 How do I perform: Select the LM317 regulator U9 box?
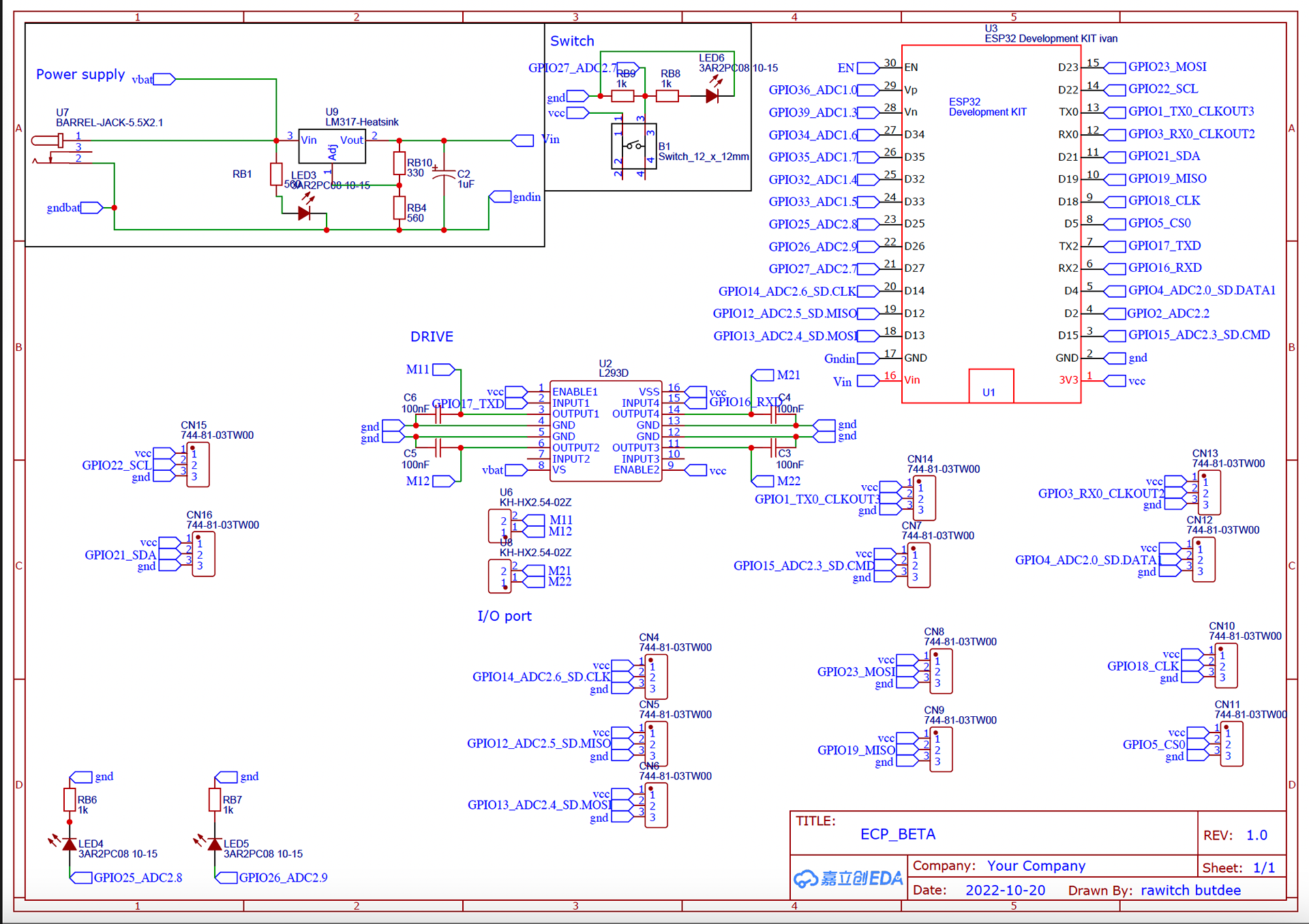pyautogui.click(x=333, y=146)
